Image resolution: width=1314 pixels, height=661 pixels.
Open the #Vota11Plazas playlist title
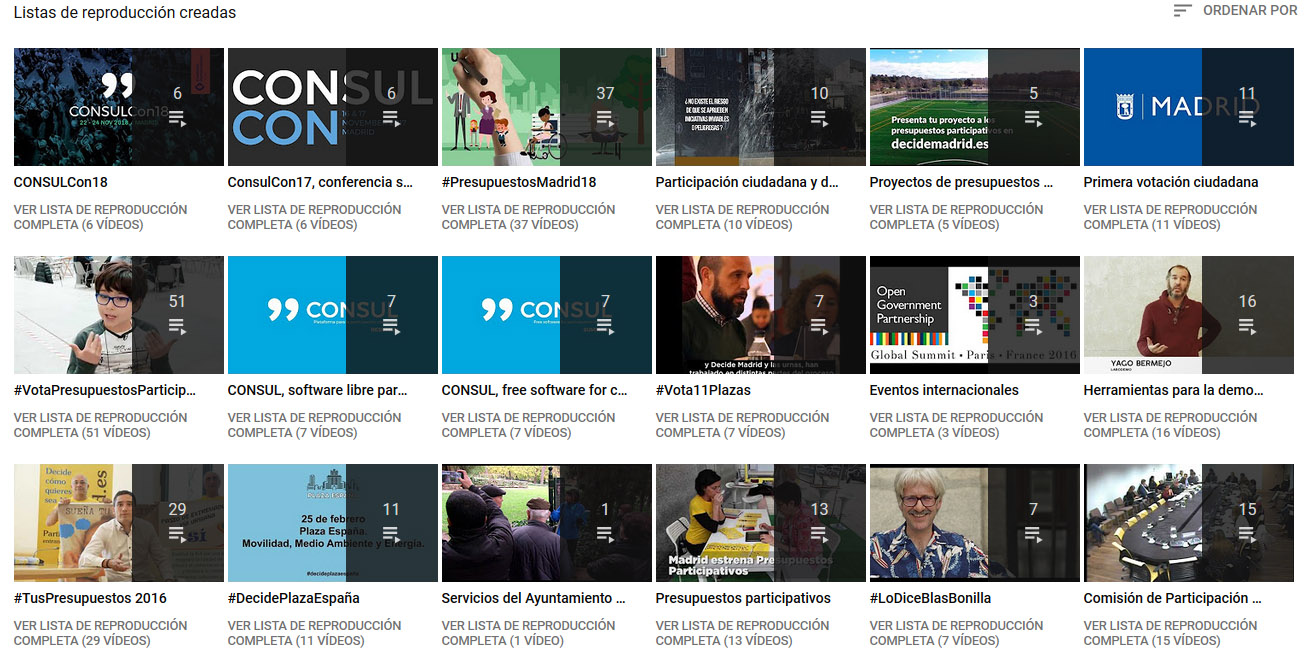[x=703, y=390]
